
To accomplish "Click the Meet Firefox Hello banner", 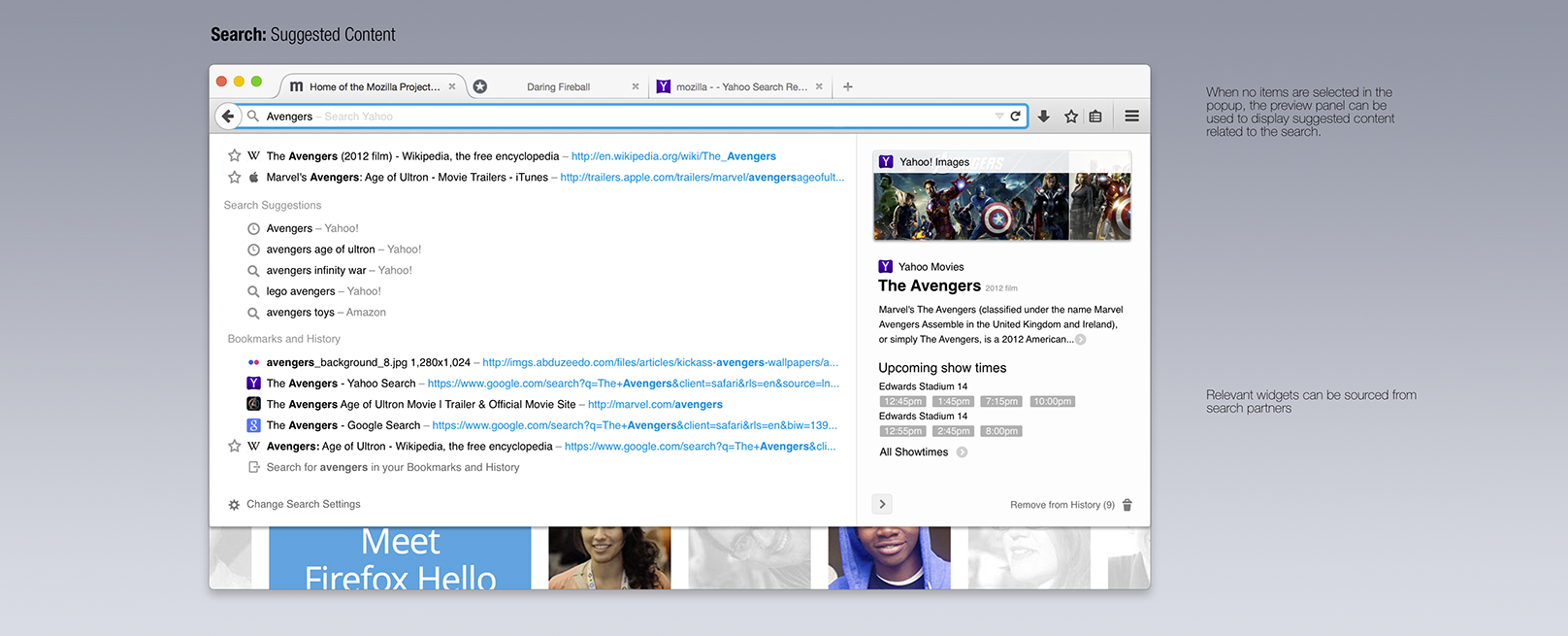I will click(400, 558).
